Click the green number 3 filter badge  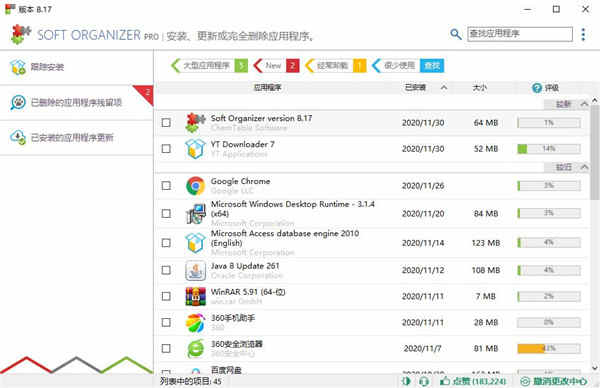(x=241, y=65)
